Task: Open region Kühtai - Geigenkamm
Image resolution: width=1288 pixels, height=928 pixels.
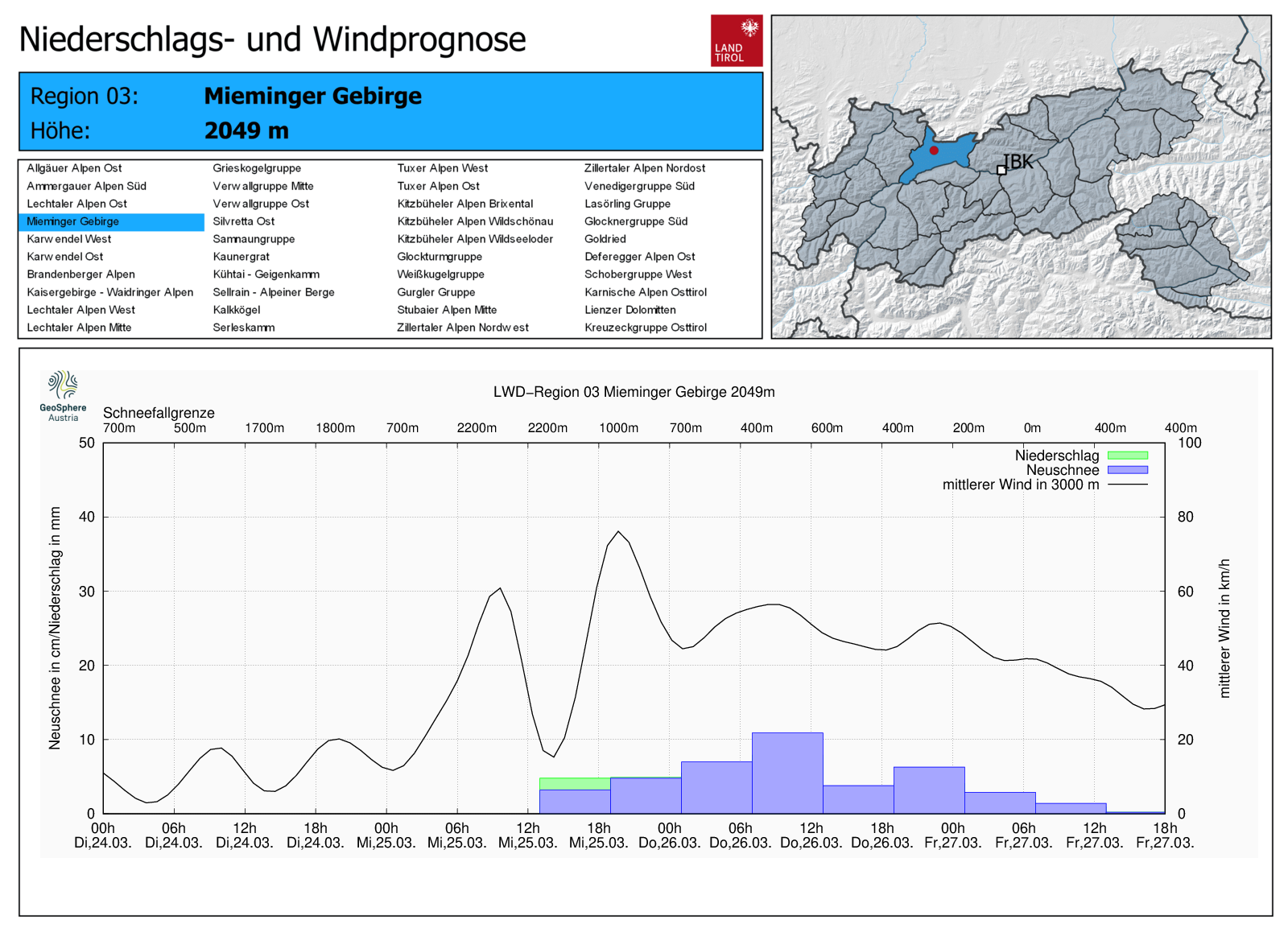Action: 266,274
